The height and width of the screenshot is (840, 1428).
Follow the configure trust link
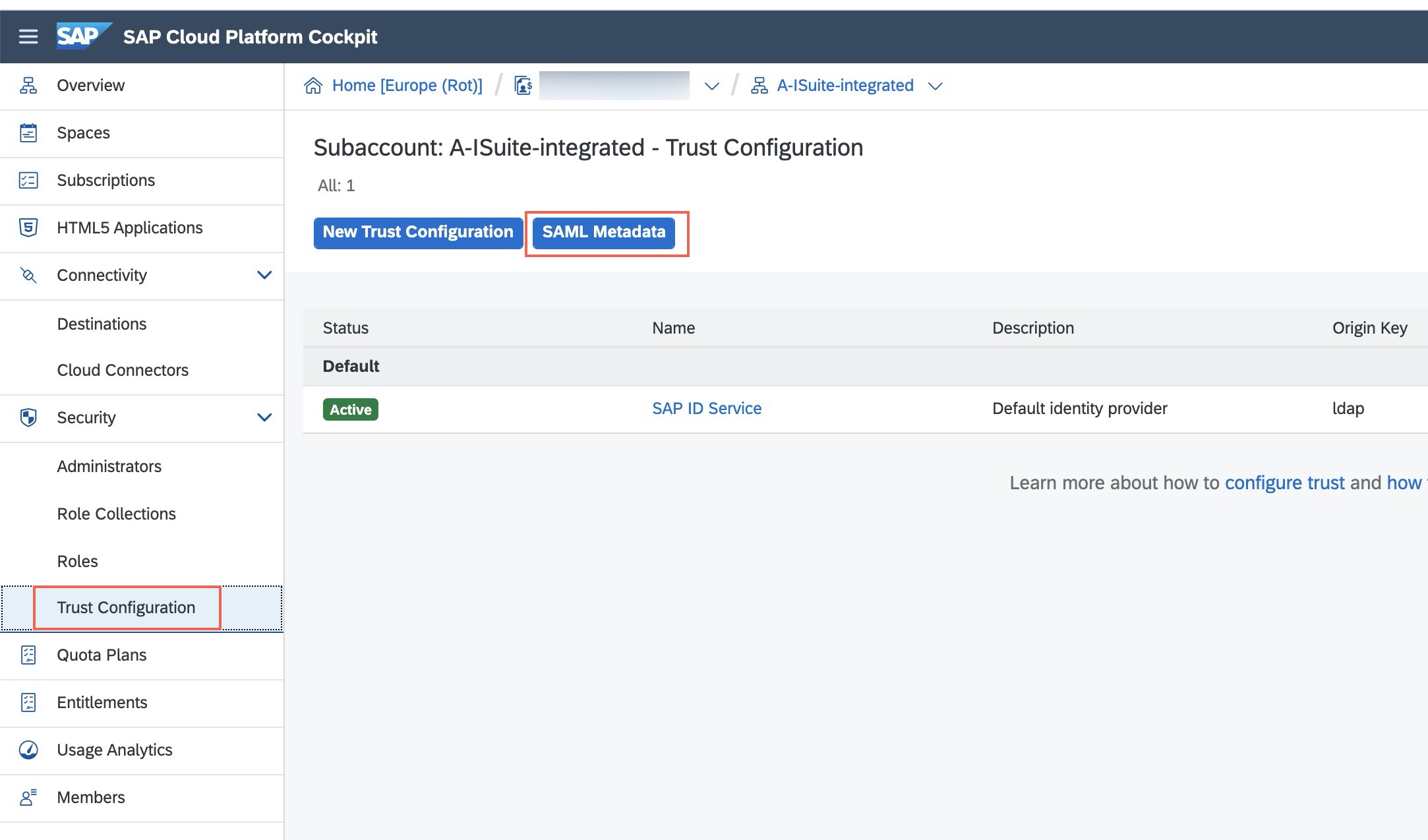click(1284, 483)
